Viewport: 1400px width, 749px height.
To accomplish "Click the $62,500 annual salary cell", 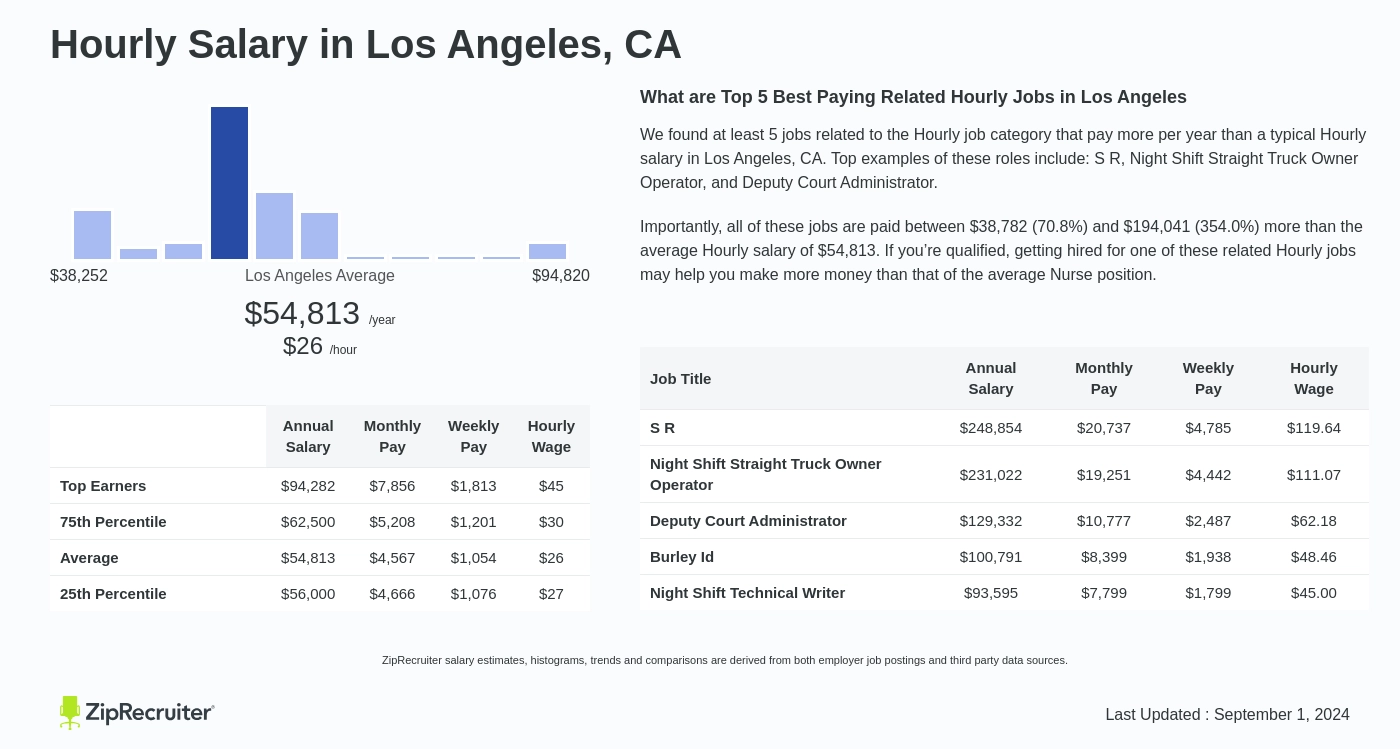I will [x=308, y=522].
